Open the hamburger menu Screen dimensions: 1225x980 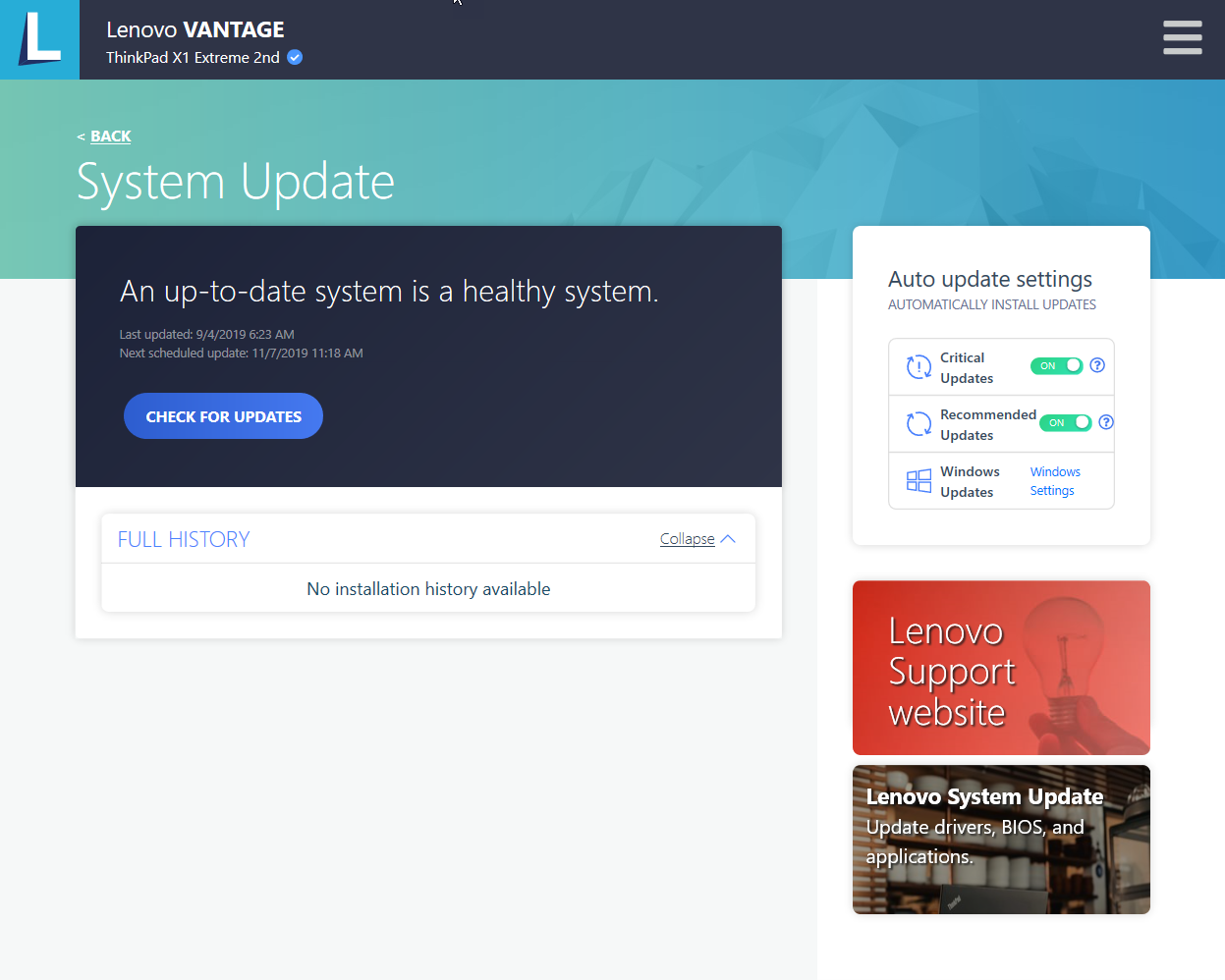(x=1182, y=37)
